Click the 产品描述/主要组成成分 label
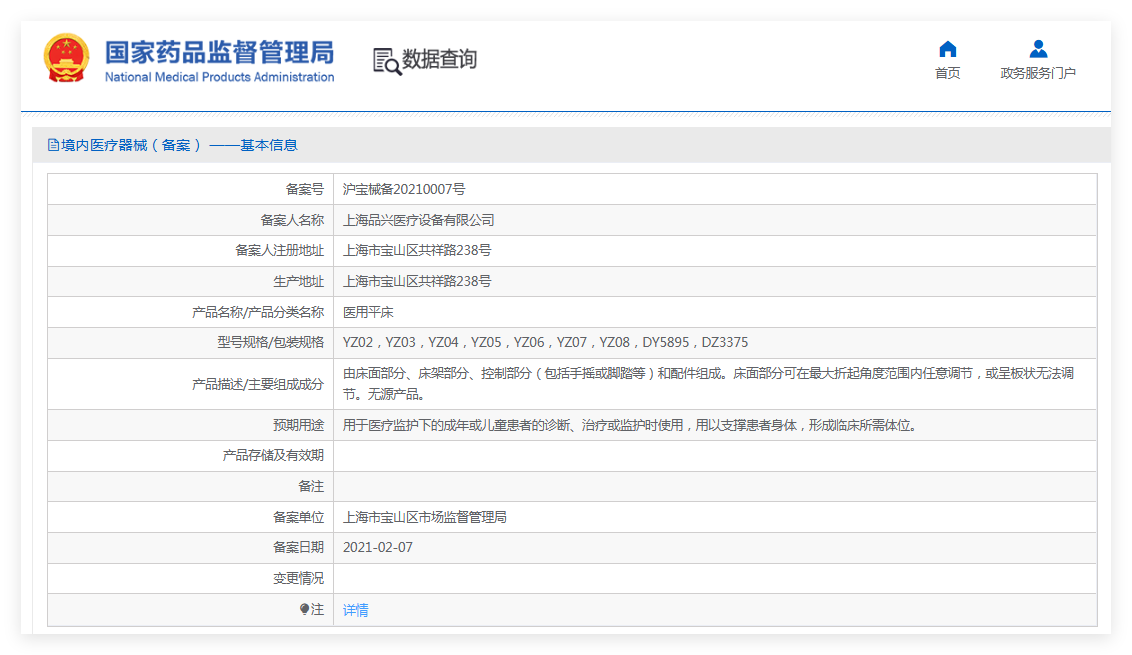 click(x=258, y=384)
